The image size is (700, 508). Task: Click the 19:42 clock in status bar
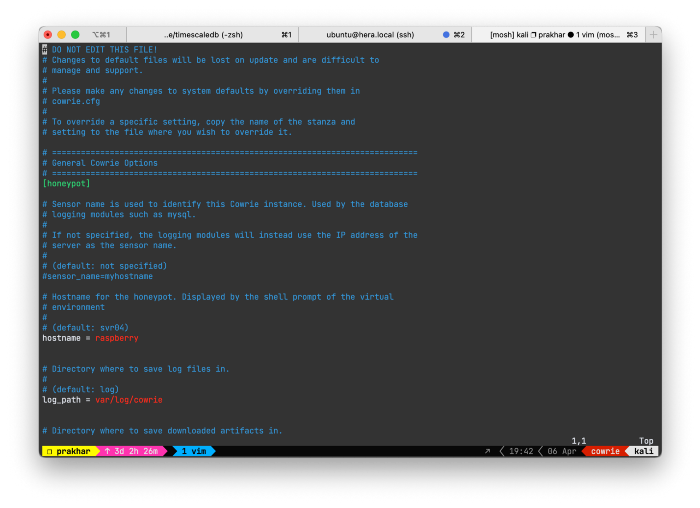pos(521,451)
